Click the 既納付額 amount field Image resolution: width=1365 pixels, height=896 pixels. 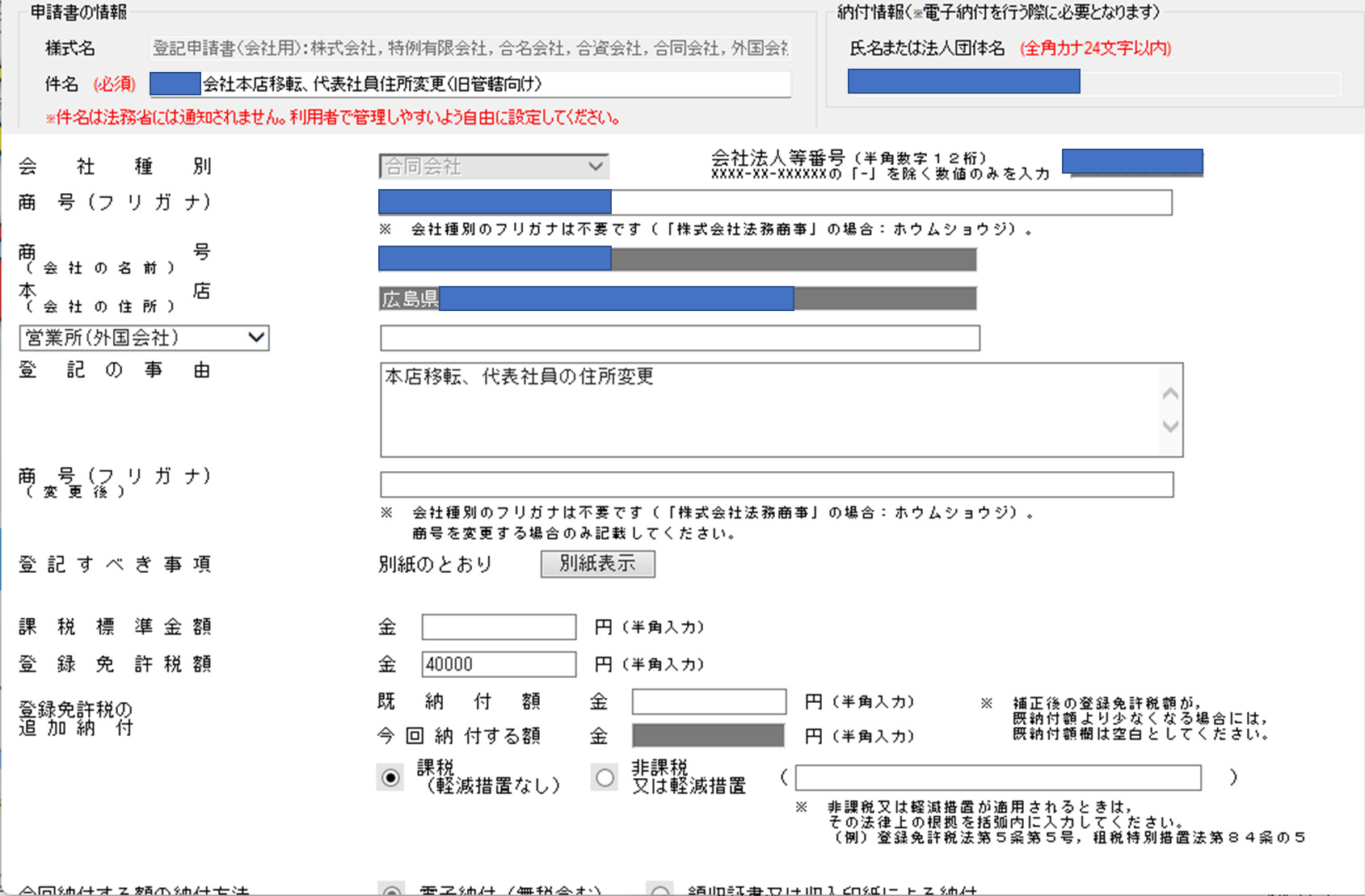point(709,701)
